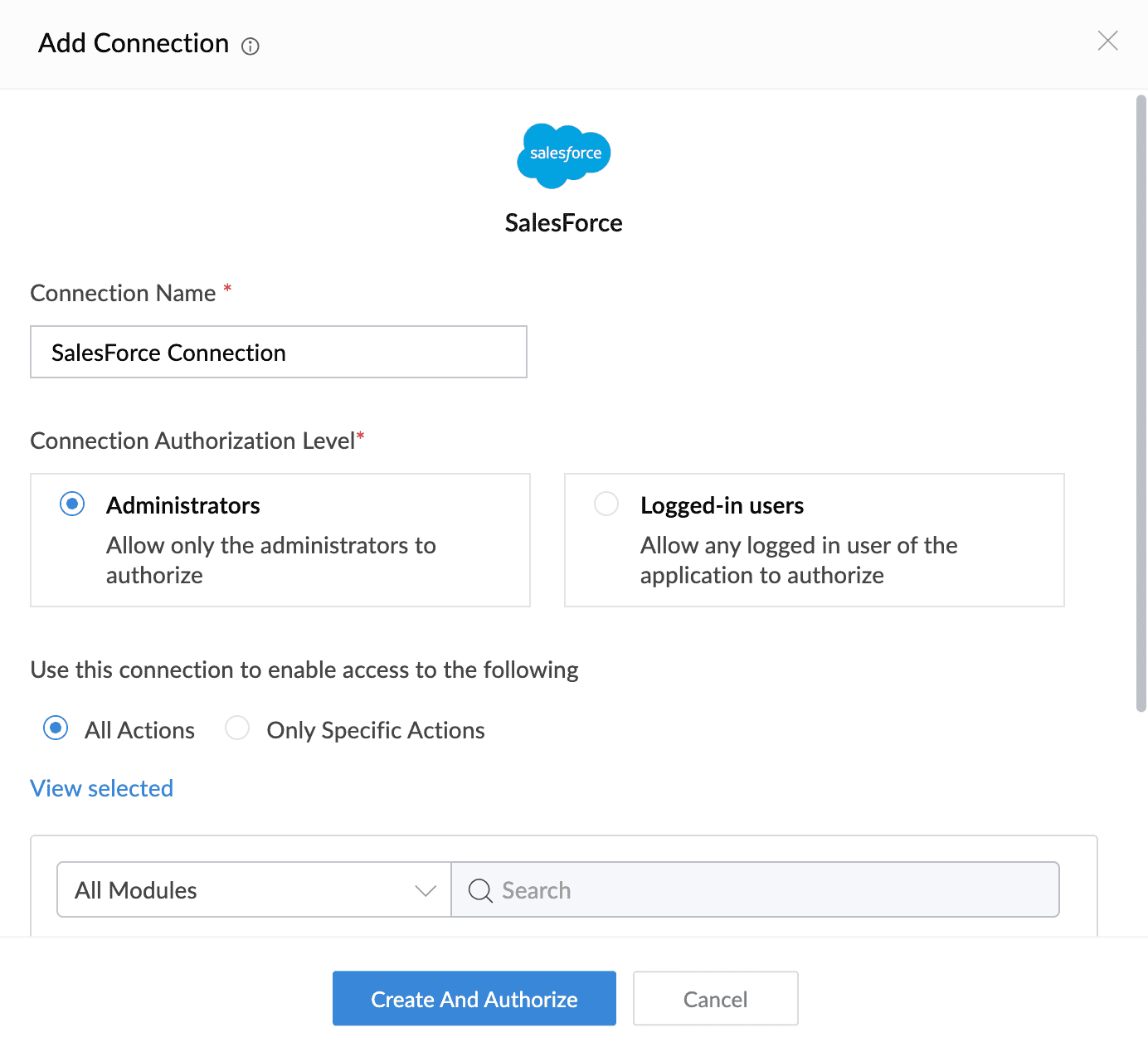
Task: Follow the View selected link
Action: pos(101,788)
